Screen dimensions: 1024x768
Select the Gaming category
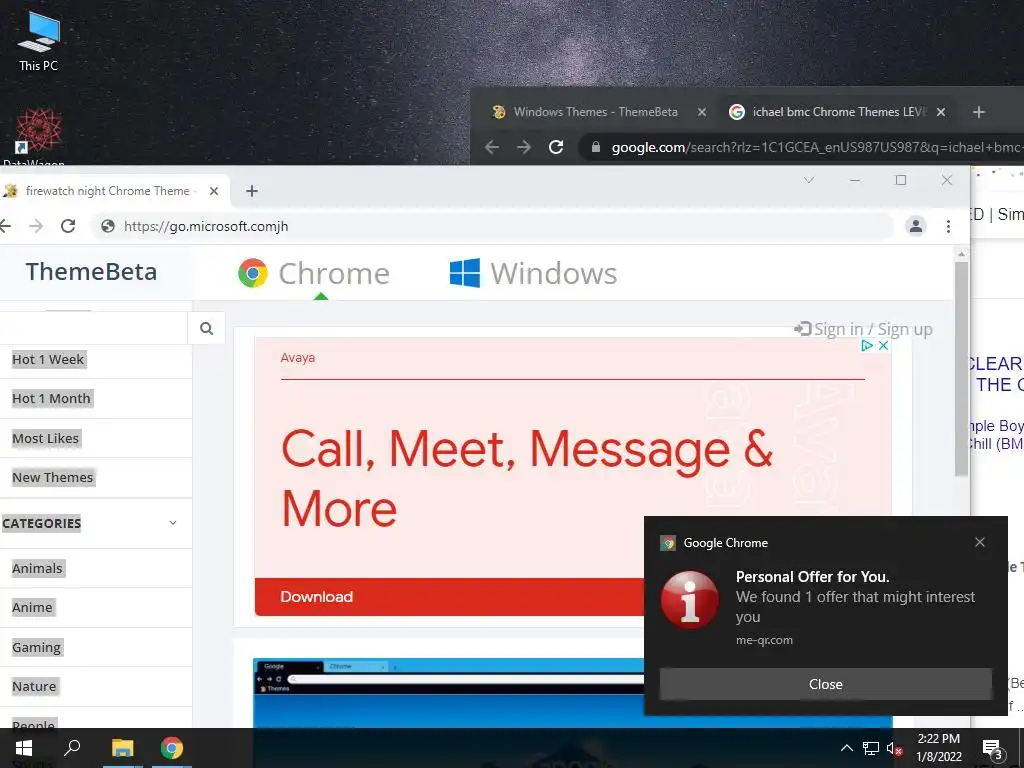coord(37,647)
